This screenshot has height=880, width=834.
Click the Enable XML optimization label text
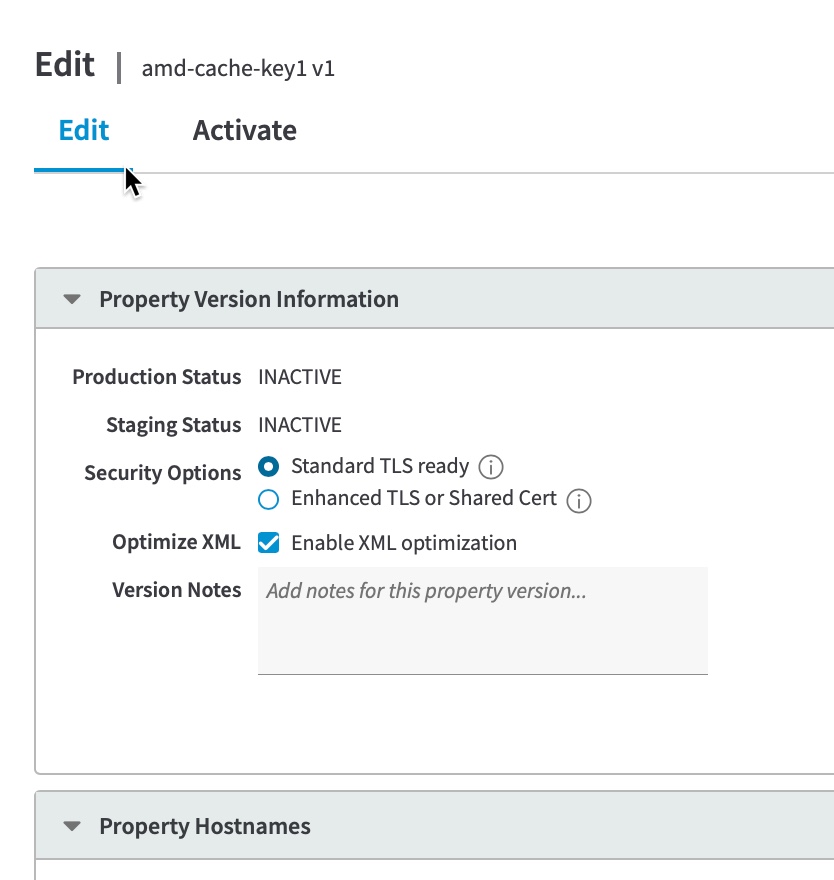coord(403,543)
